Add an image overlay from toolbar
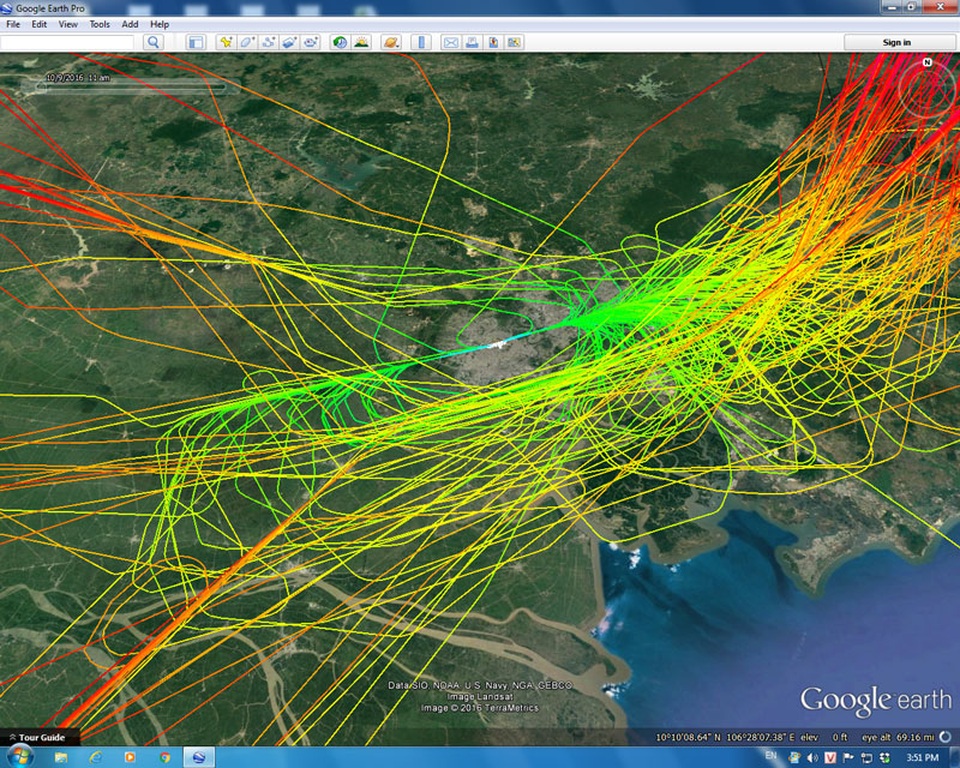Screen dimensions: 960x768 [289, 42]
